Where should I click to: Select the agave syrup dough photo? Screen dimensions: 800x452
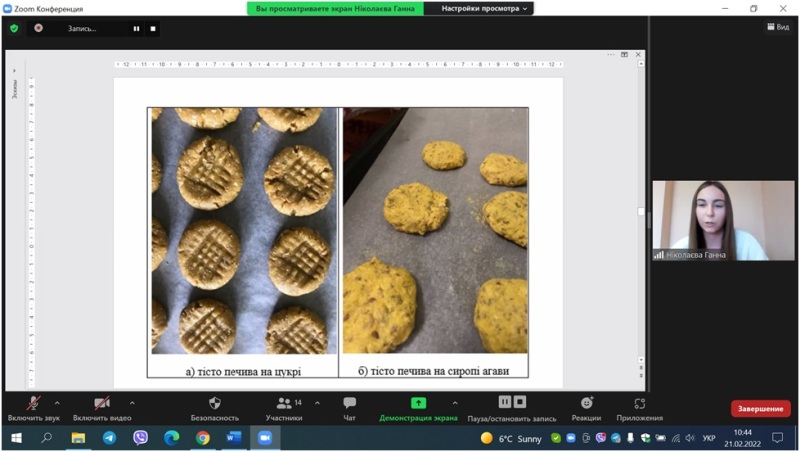pyautogui.click(x=435, y=231)
